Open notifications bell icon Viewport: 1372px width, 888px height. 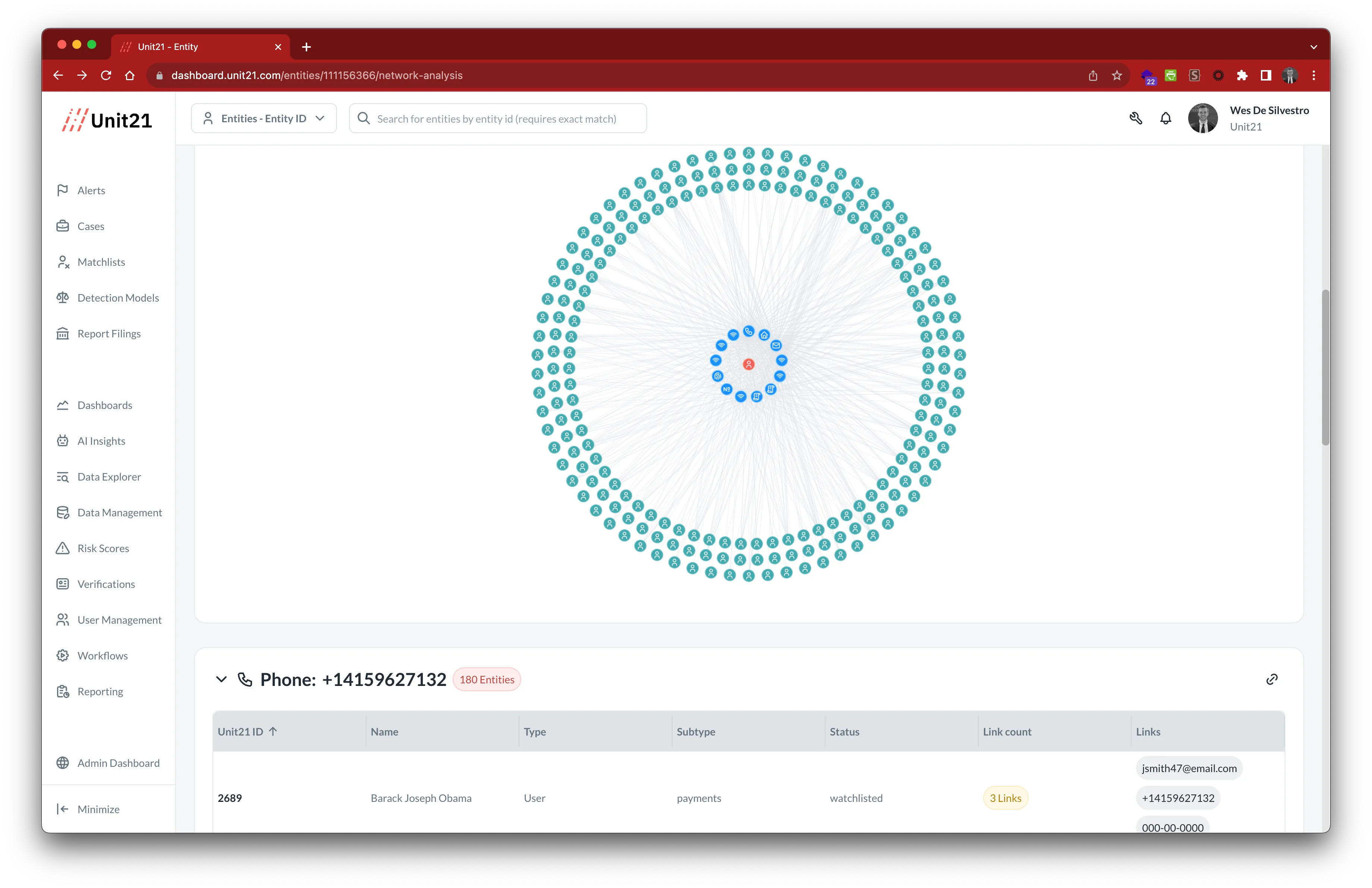[x=1165, y=119]
